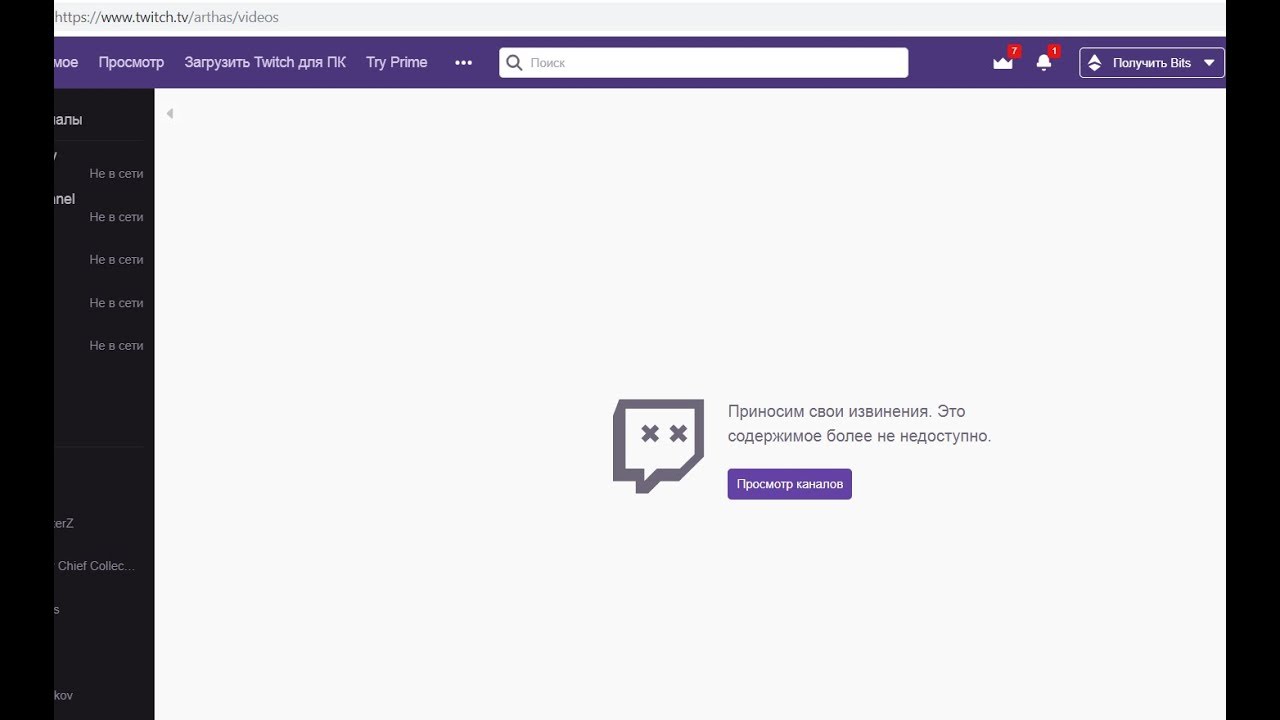1280x720 pixels.
Task: Click the magnifier icon in search box
Action: click(514, 62)
